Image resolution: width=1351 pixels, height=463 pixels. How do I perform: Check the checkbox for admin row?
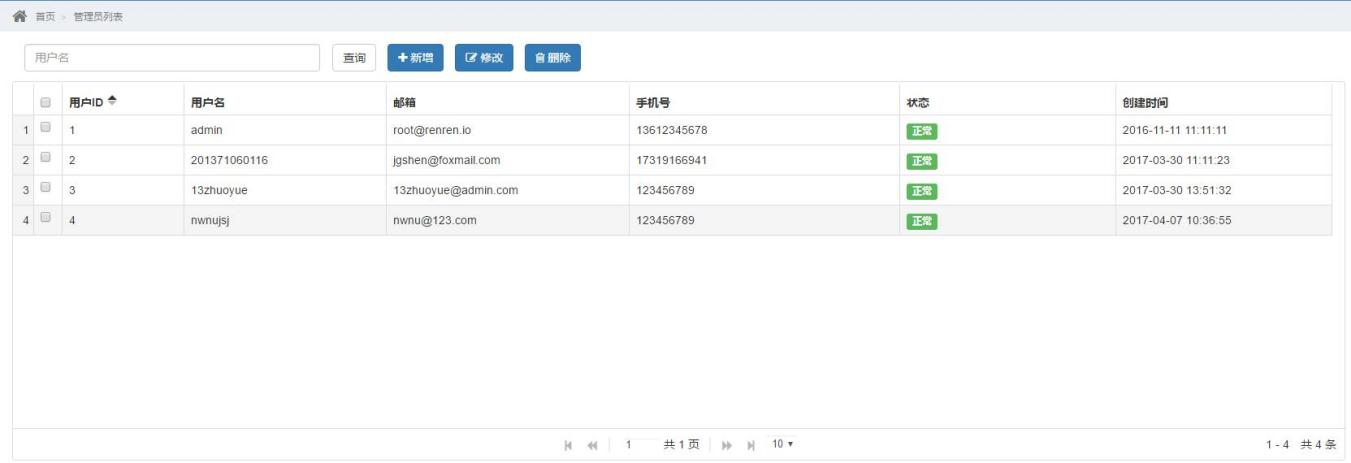45,128
